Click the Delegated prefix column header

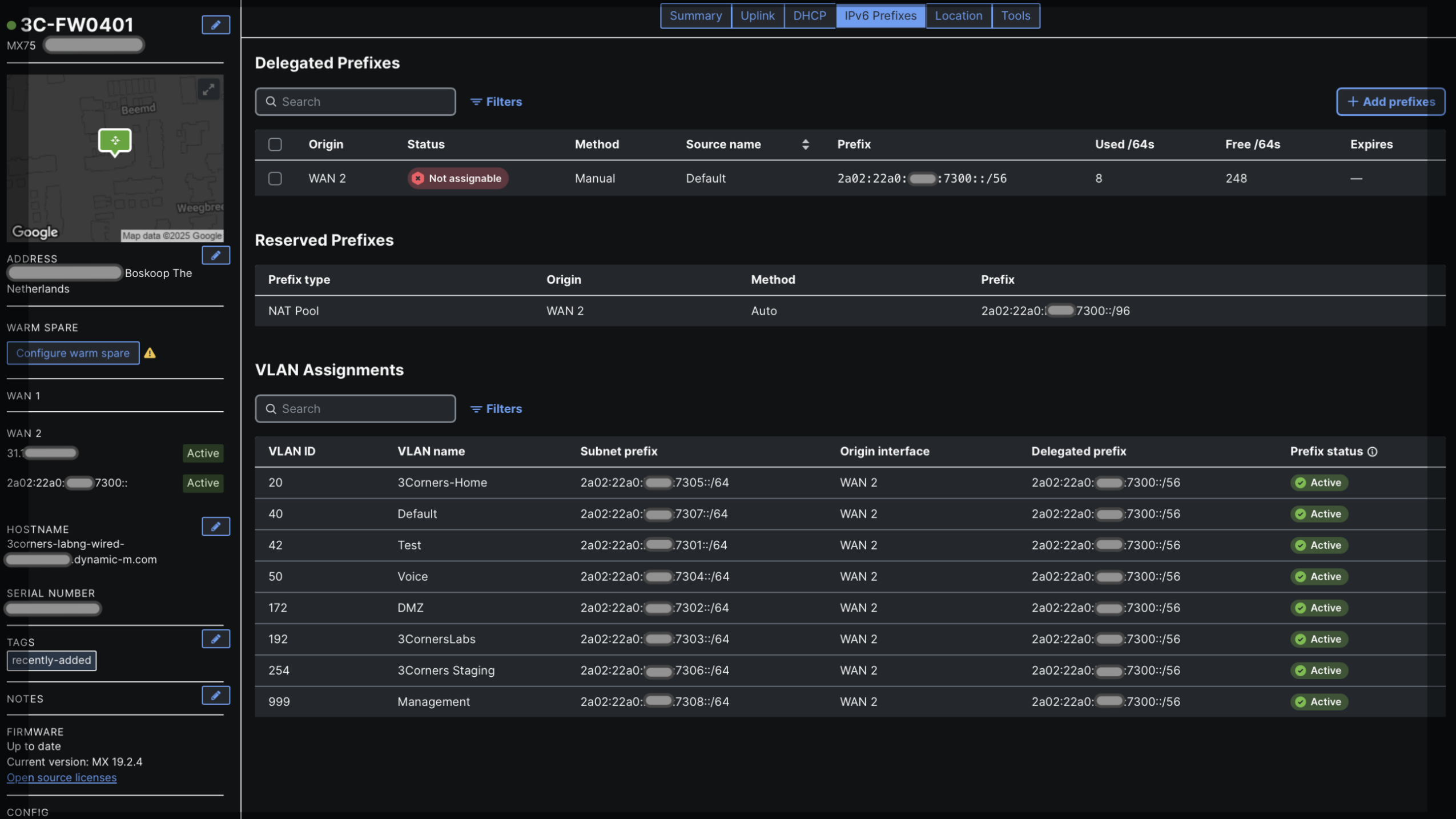(1078, 451)
